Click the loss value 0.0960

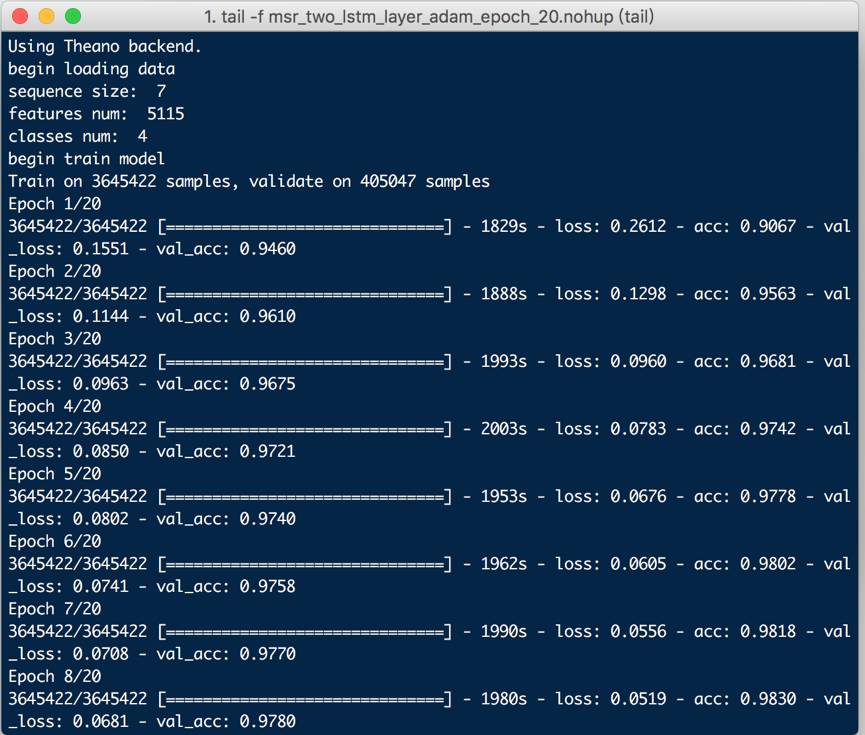pos(638,361)
